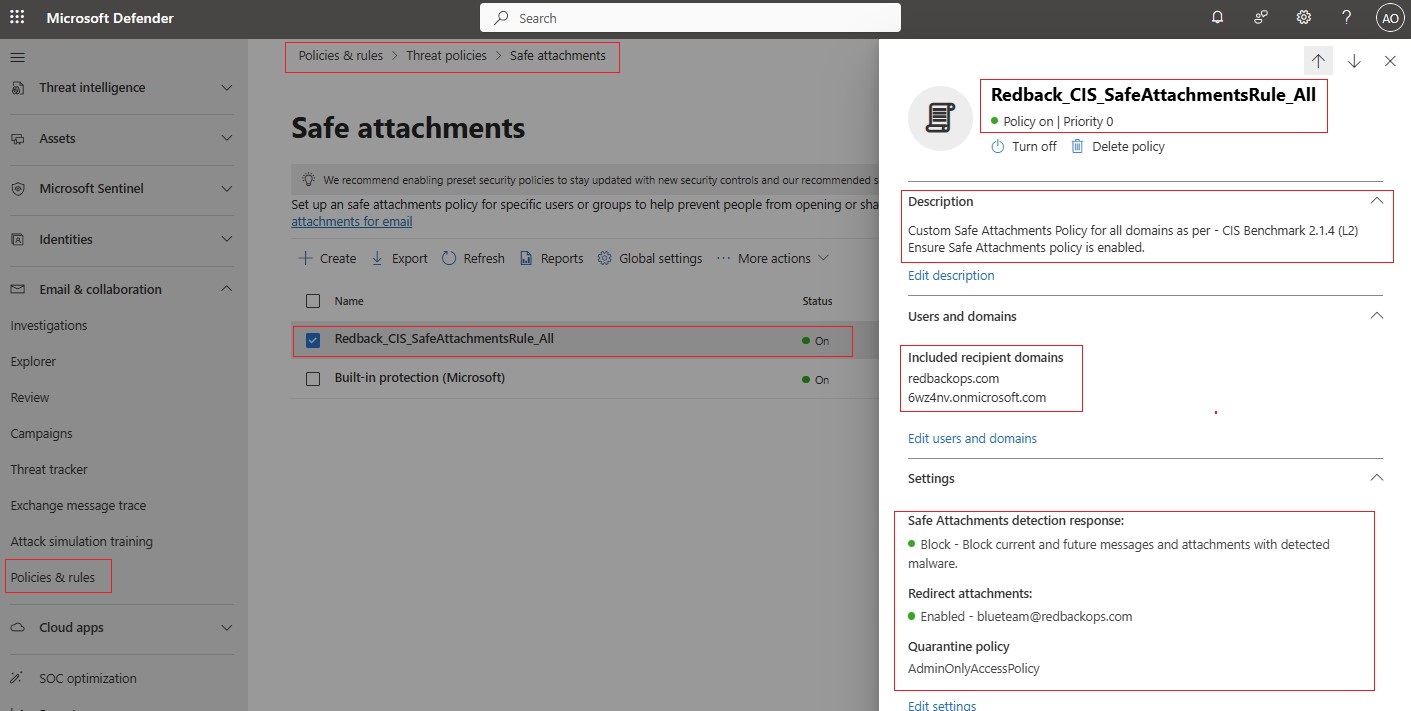
Task: Click Create plus toolbar button
Action: click(x=328, y=258)
